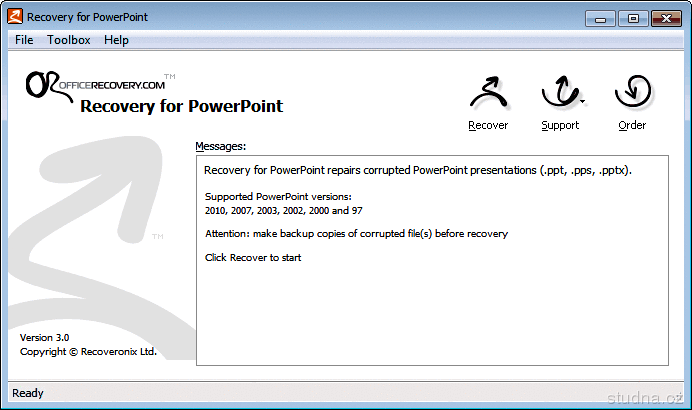Click the Support icon in the toolbar
The width and height of the screenshot is (692, 410).
[558, 96]
